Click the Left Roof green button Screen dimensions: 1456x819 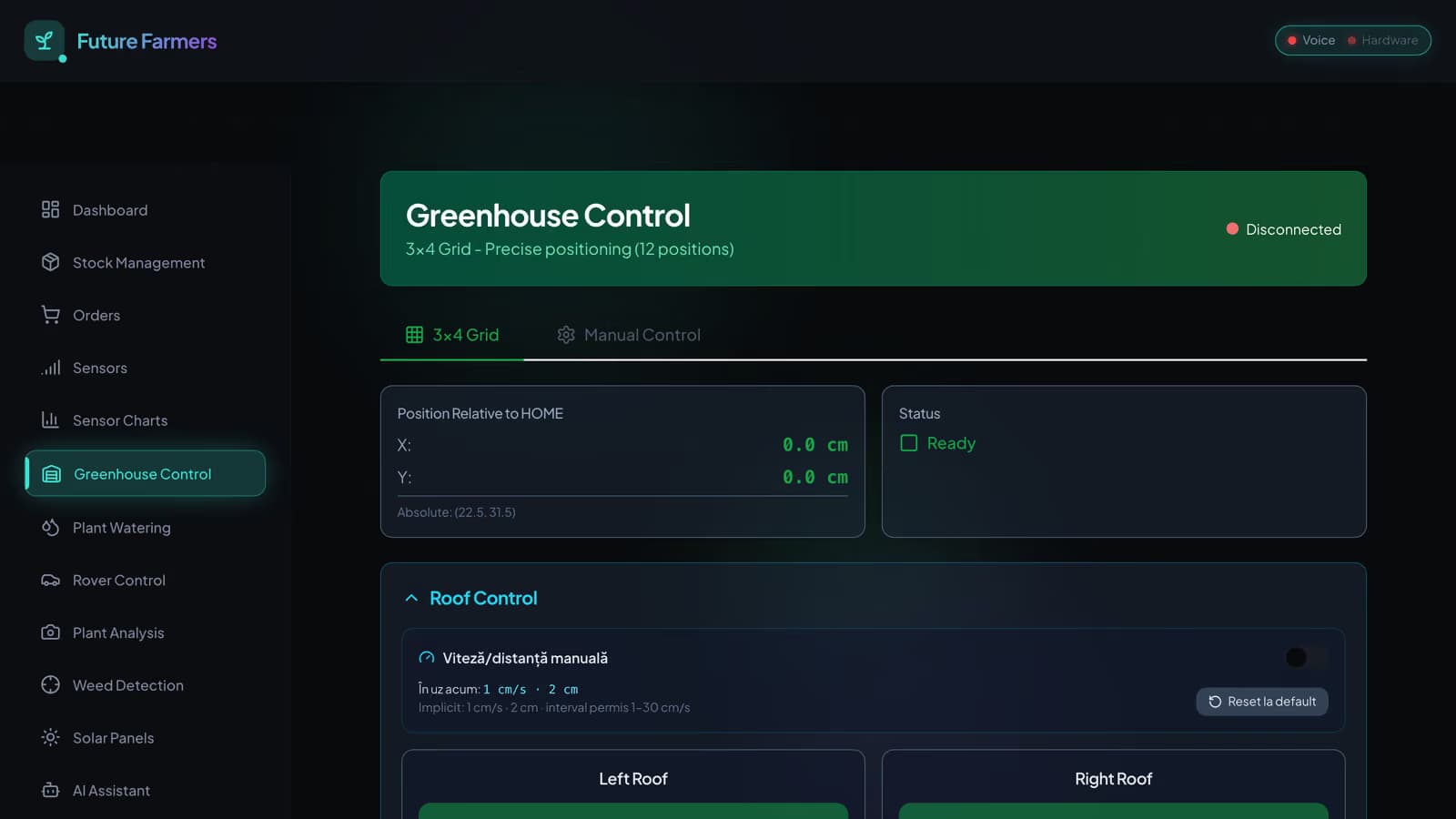point(633,811)
